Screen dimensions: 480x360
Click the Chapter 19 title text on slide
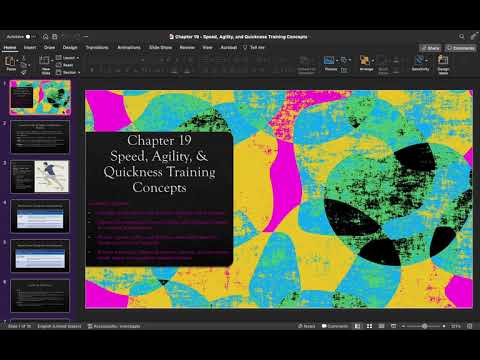pos(159,164)
